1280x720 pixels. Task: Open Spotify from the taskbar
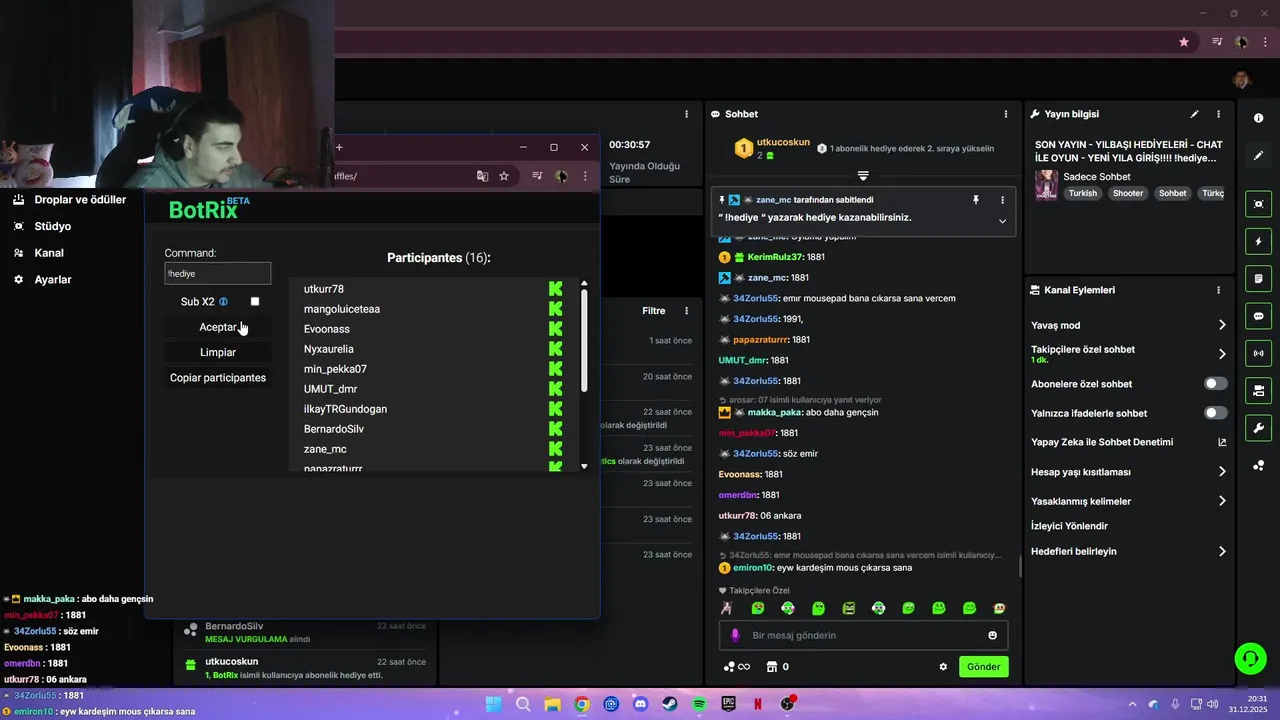[699, 704]
